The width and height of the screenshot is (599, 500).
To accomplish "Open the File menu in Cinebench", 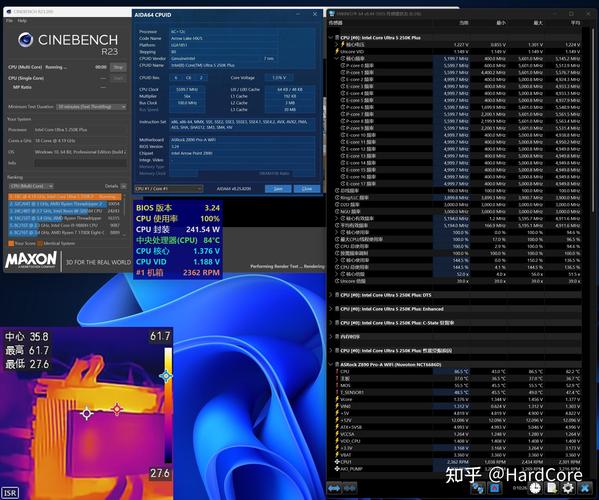I will pos(10,21).
